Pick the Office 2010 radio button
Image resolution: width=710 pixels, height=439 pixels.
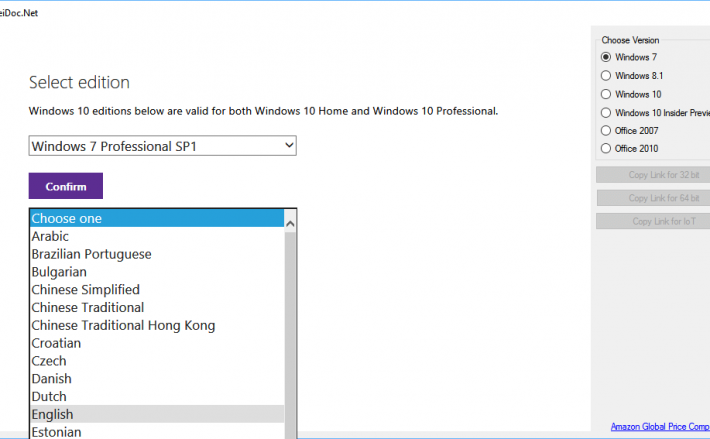(x=606, y=148)
